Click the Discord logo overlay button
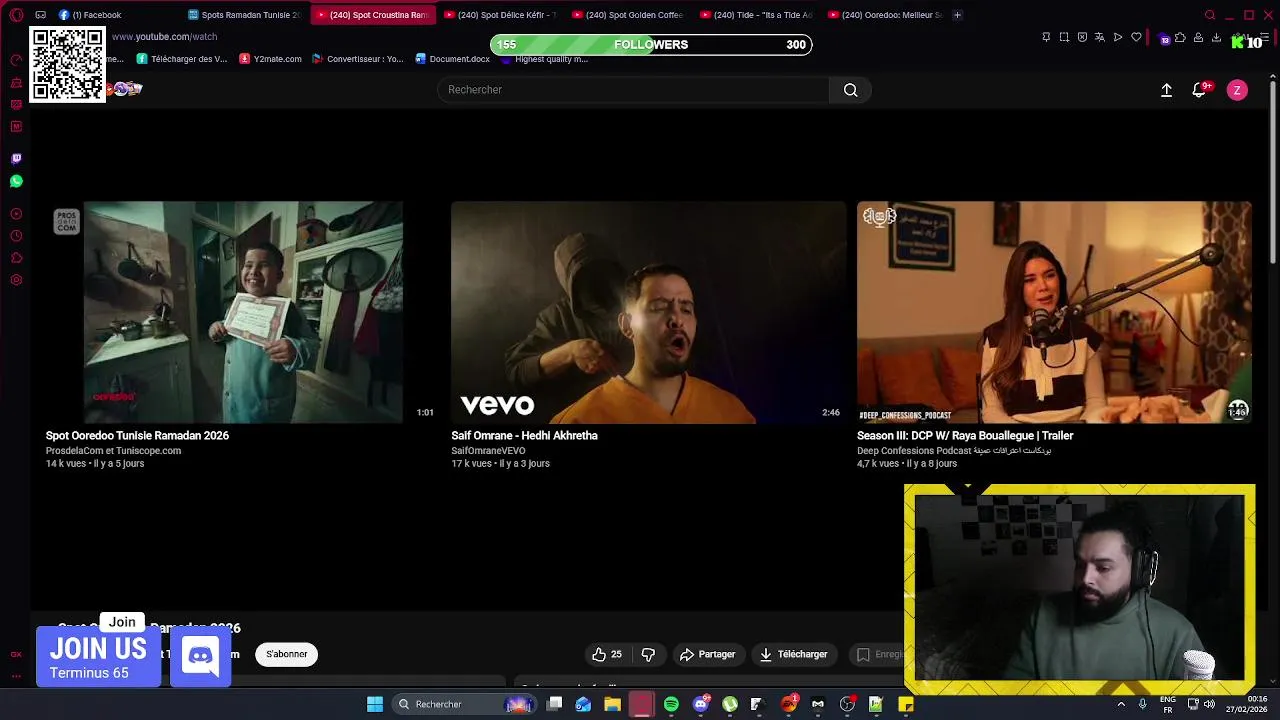This screenshot has width=1280, height=720. point(200,657)
